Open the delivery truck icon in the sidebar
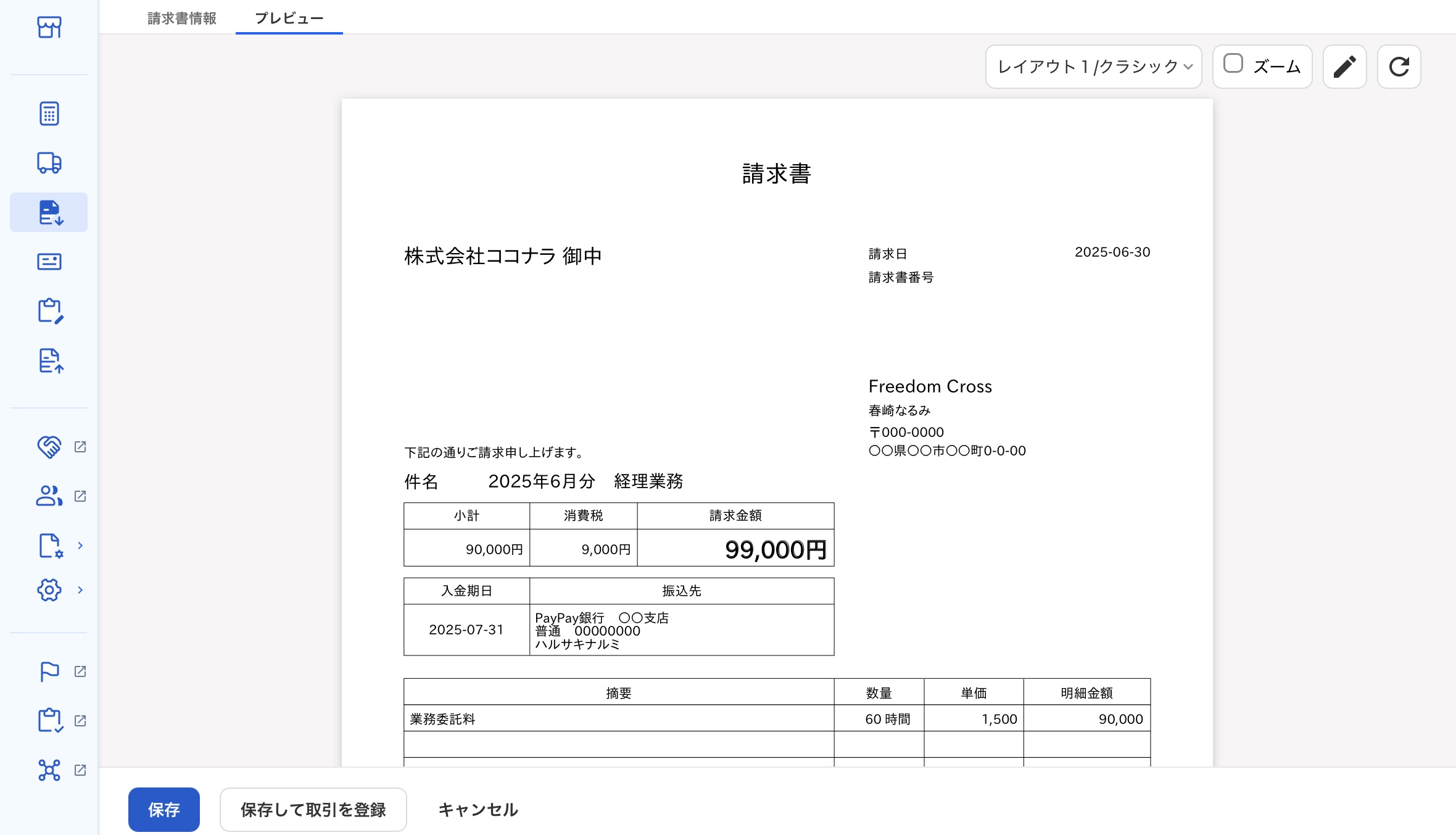The width and height of the screenshot is (1456, 835). pos(49,163)
